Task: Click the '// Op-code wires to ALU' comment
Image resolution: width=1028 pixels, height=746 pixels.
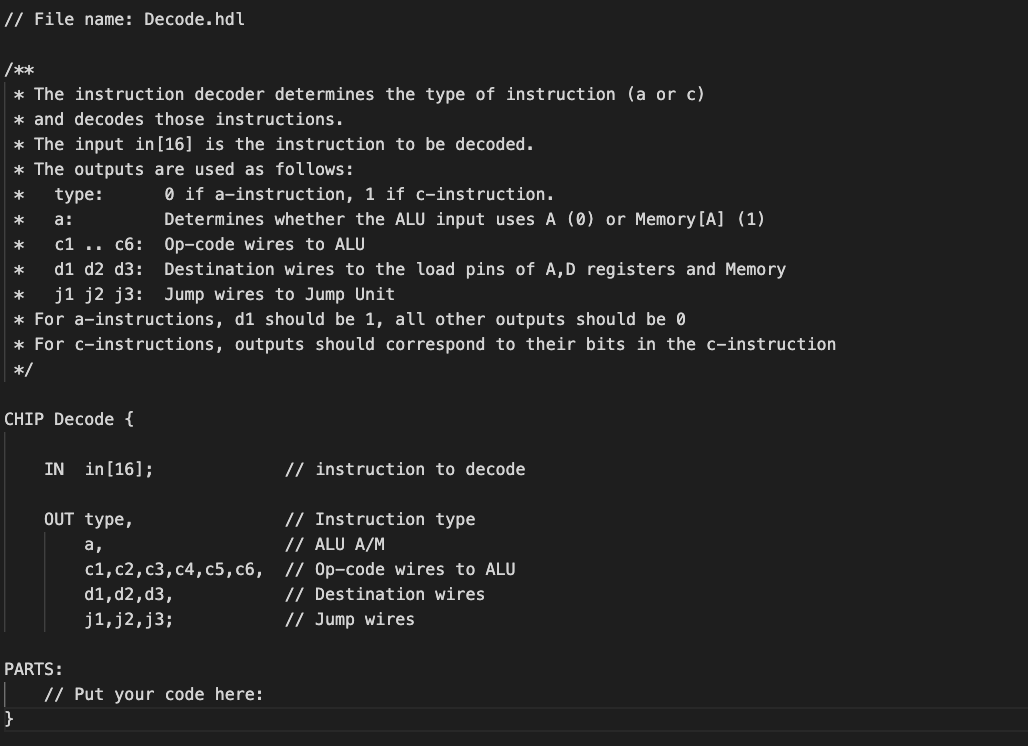Action: tap(400, 569)
